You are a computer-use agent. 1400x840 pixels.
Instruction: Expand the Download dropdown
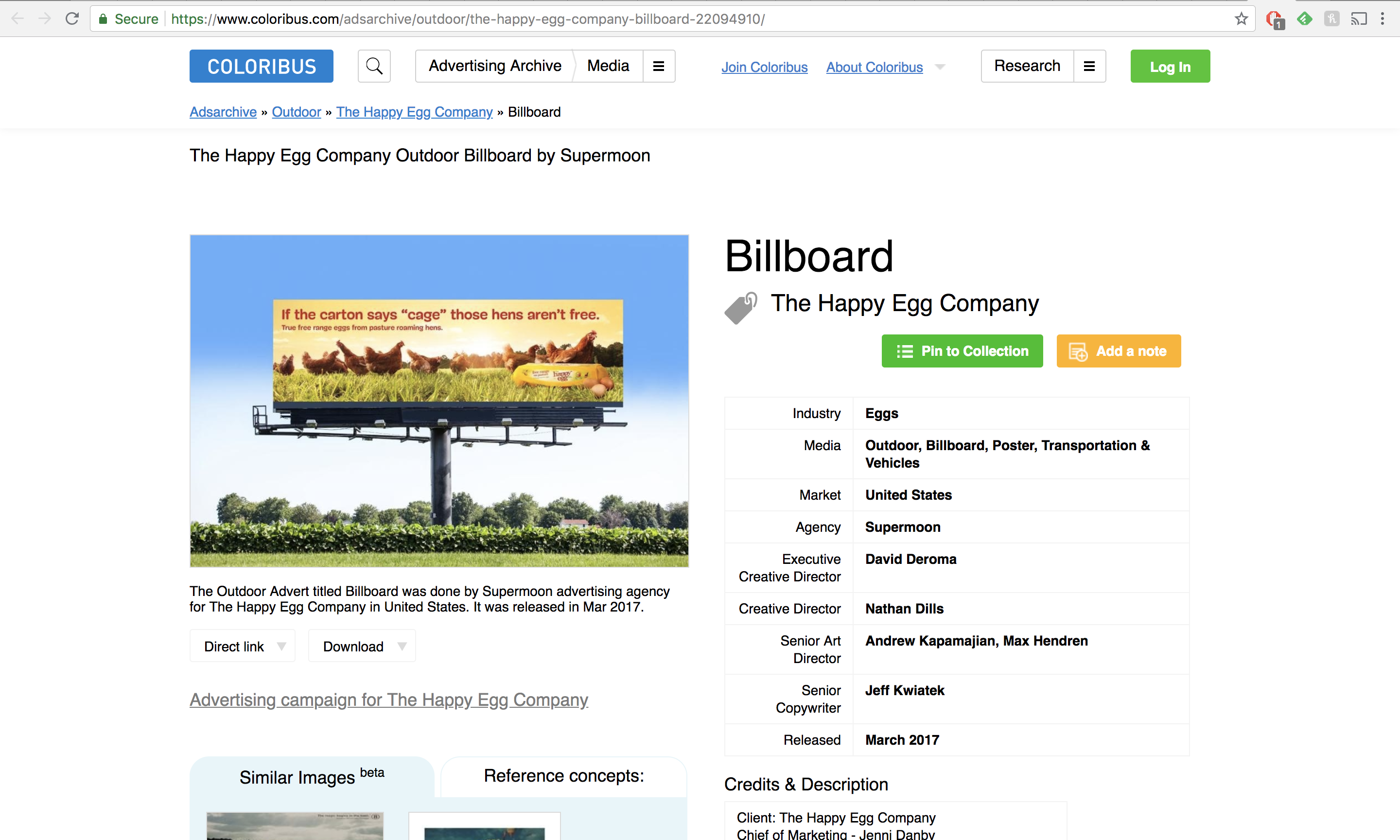362,646
